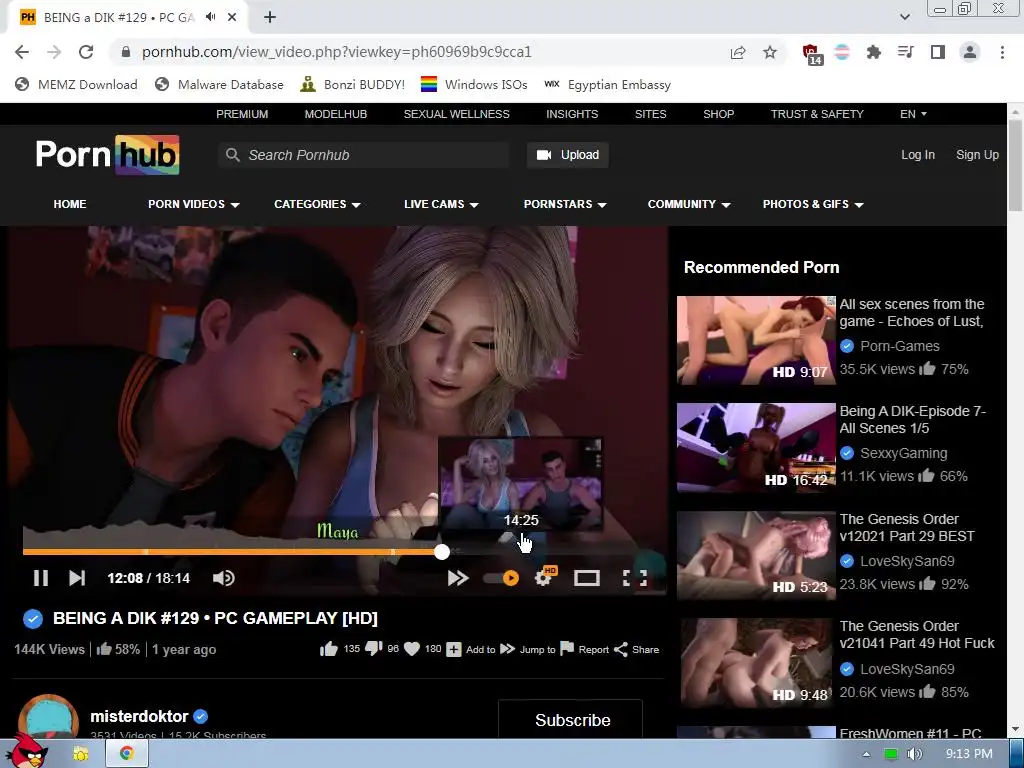This screenshot has width=1024, height=768.
Task: Expand the PHOTOS & GIFS dropdown
Action: [x=813, y=204]
